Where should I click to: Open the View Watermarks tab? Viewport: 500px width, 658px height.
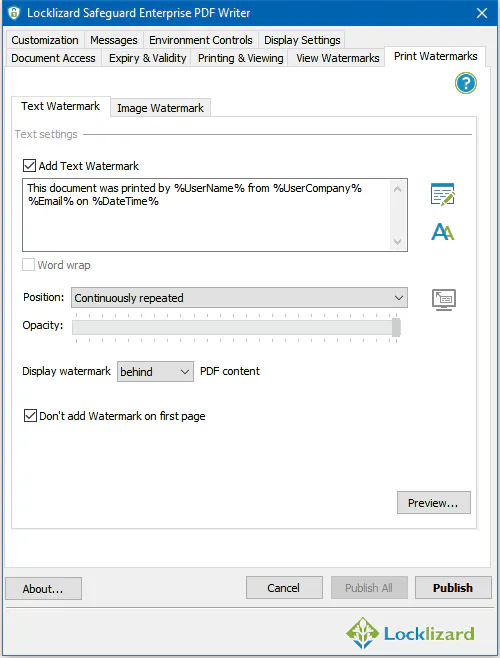(x=338, y=58)
